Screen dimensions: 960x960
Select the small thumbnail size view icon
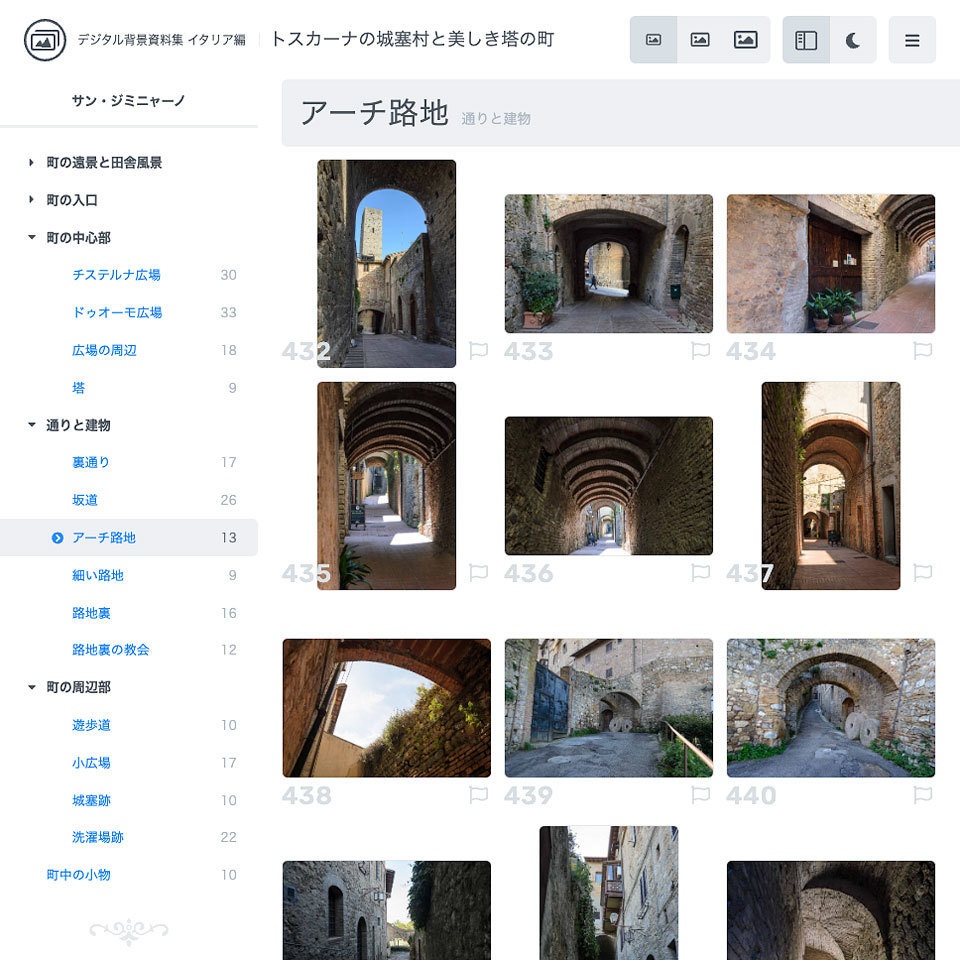(x=655, y=39)
